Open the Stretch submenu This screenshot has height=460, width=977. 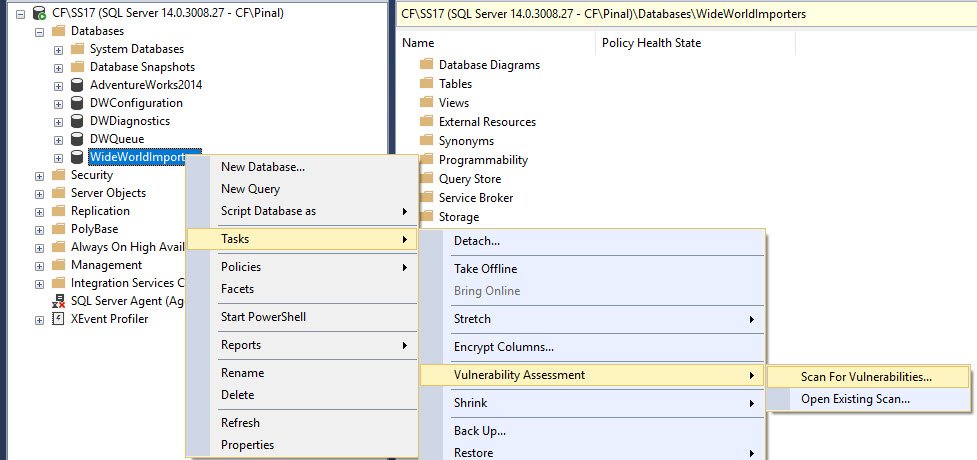tap(592, 319)
